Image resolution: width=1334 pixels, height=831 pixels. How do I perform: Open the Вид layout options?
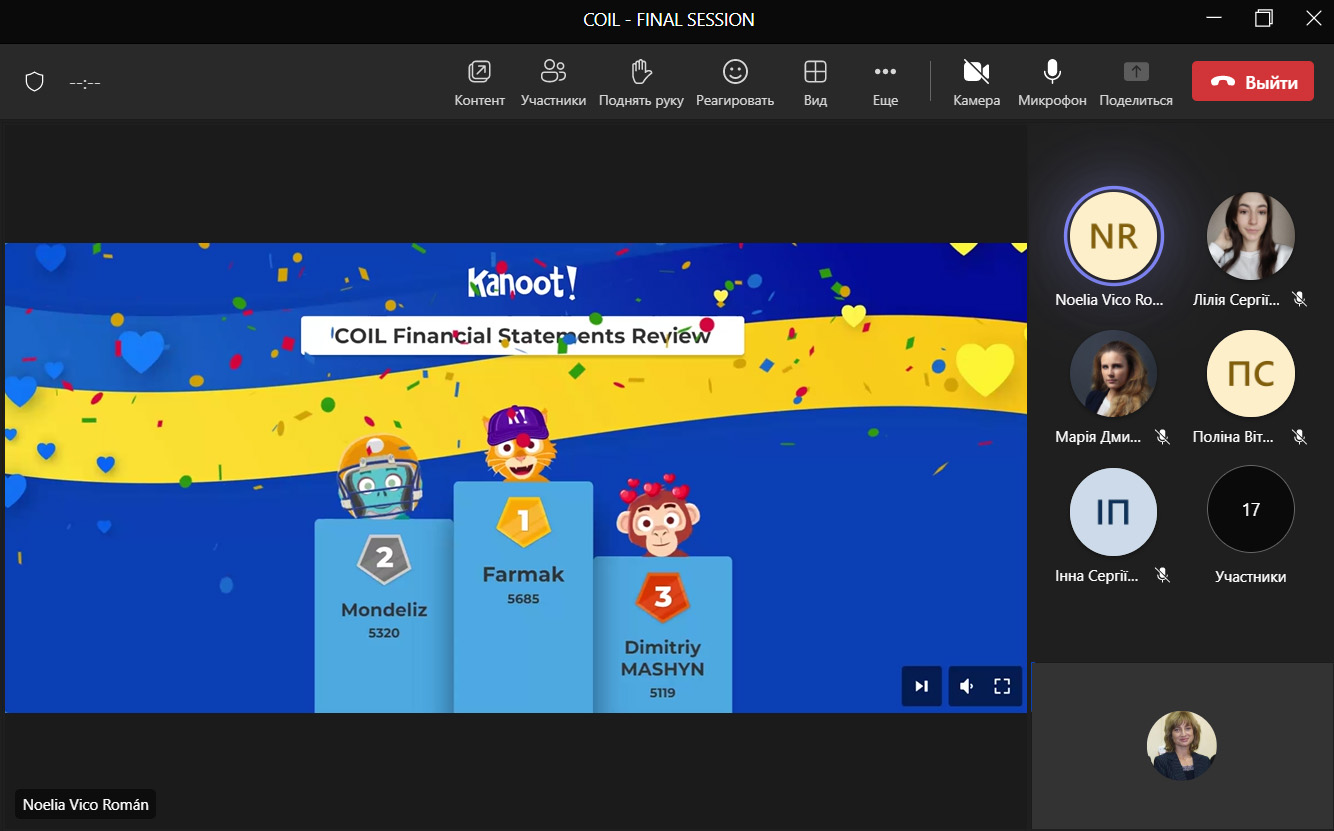pos(815,82)
